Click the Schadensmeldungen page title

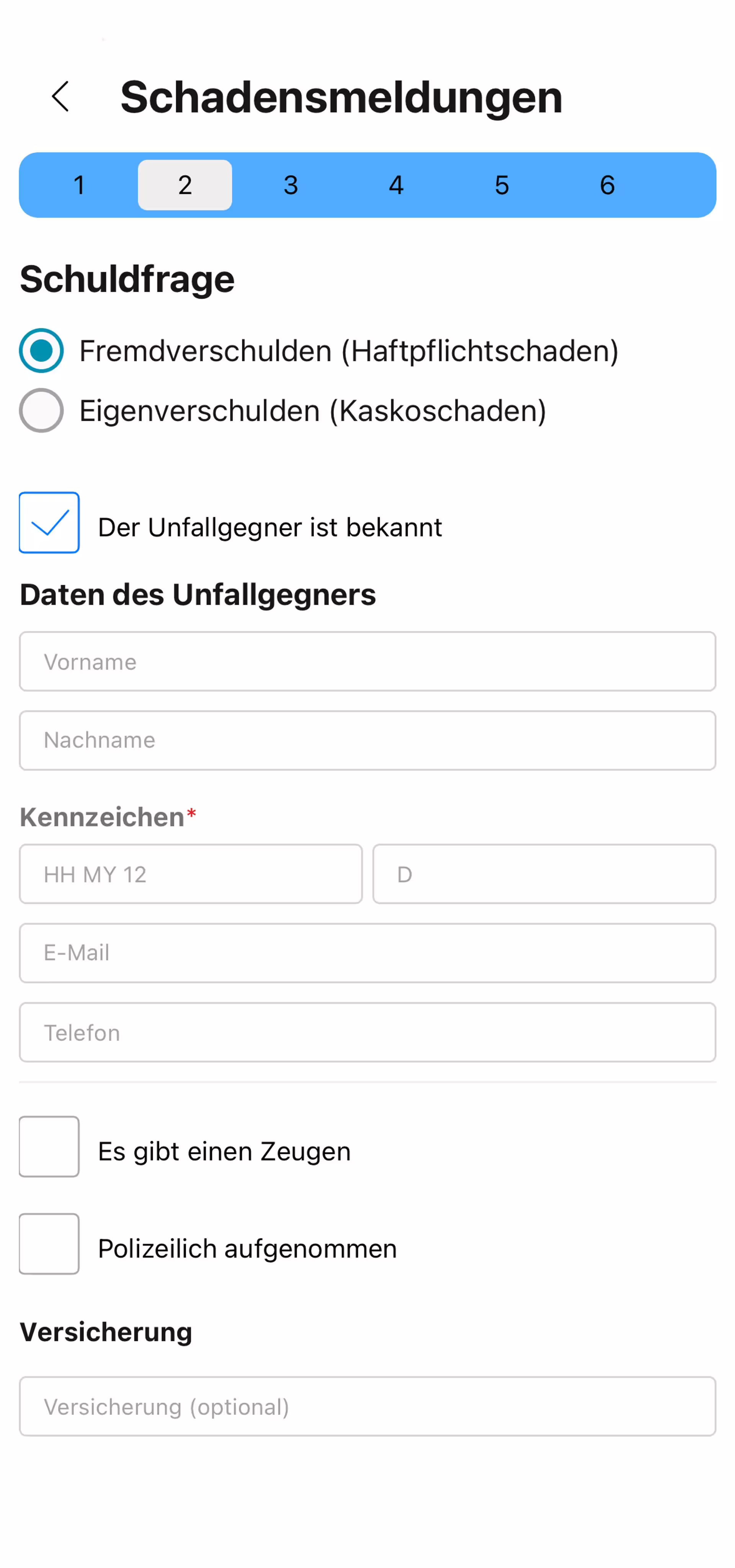[341, 97]
